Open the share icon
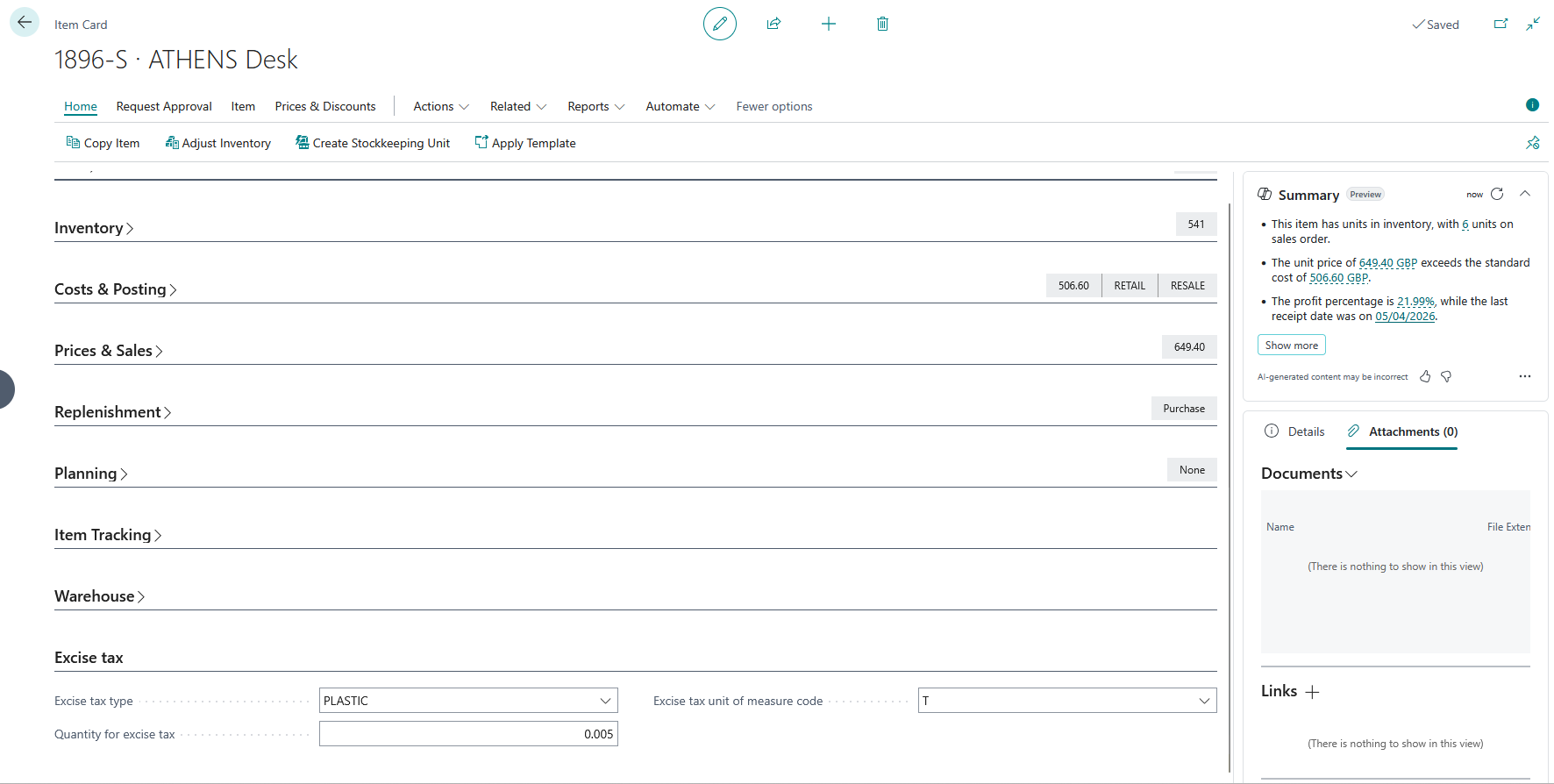This screenshot has width=1554, height=784. 773,24
